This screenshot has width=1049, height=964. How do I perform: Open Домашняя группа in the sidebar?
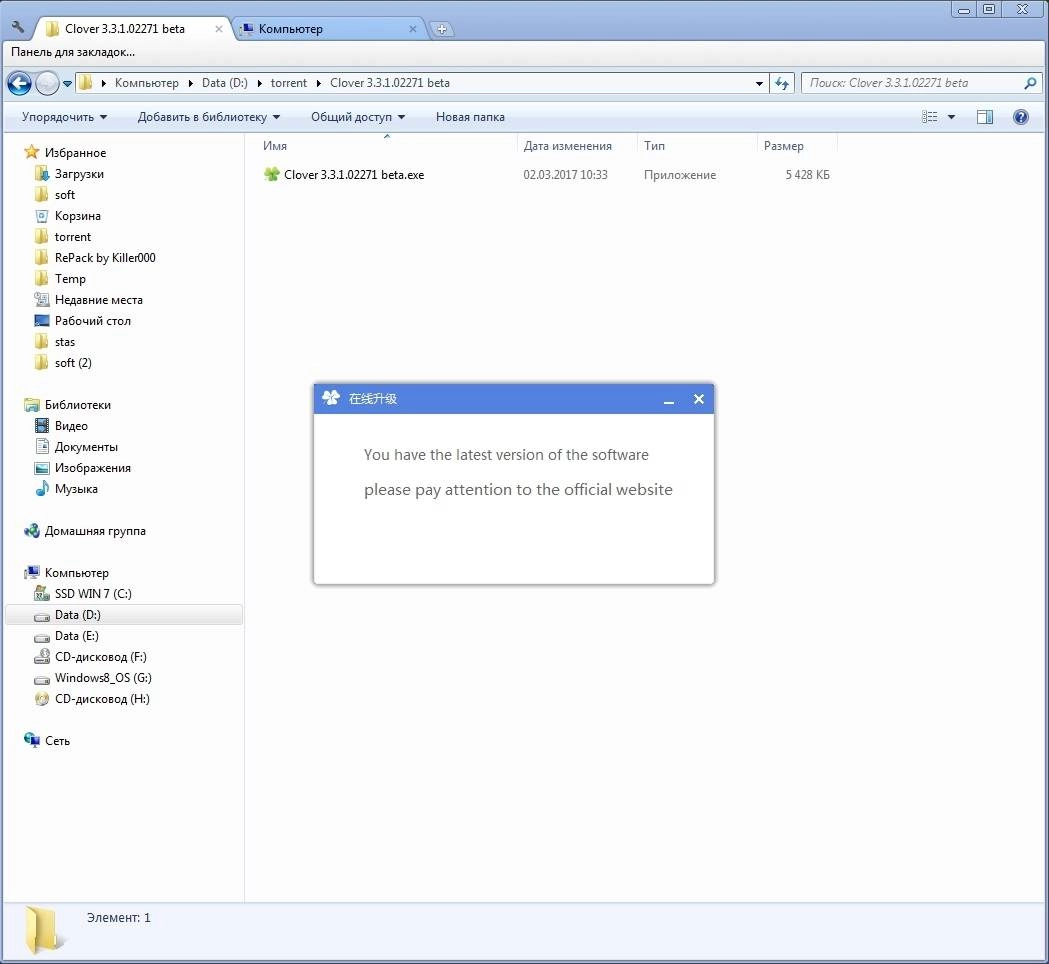(x=94, y=531)
